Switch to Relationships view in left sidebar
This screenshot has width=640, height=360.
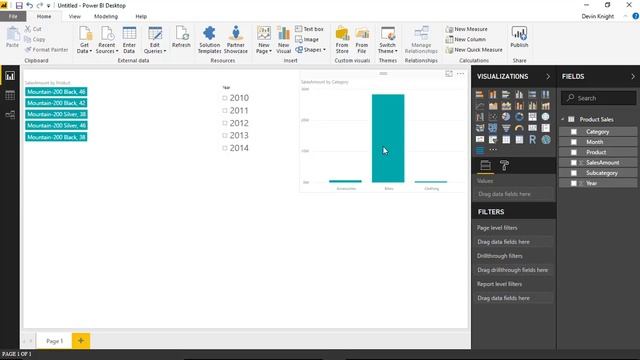point(10,115)
